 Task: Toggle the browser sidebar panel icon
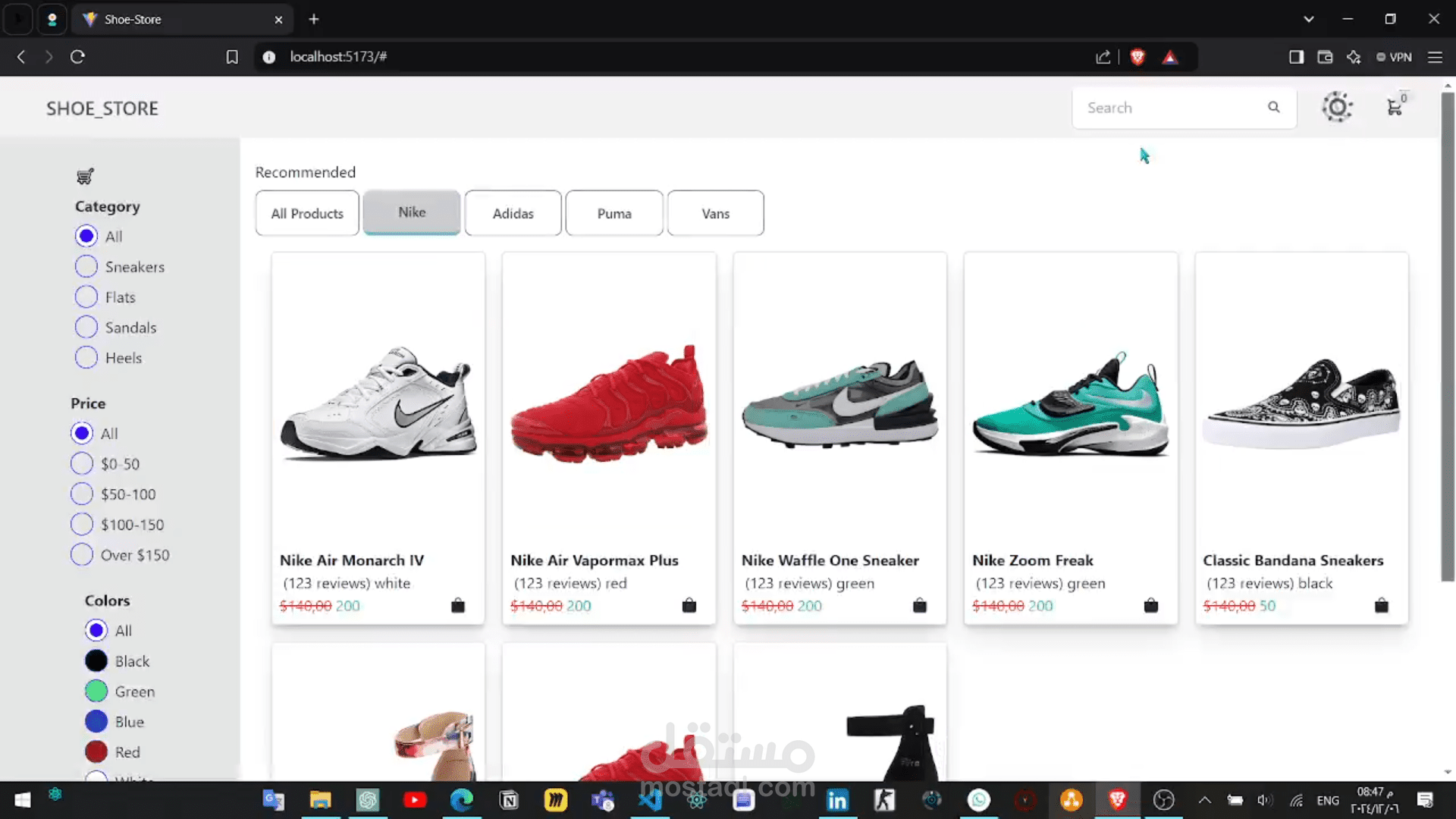click(1296, 57)
